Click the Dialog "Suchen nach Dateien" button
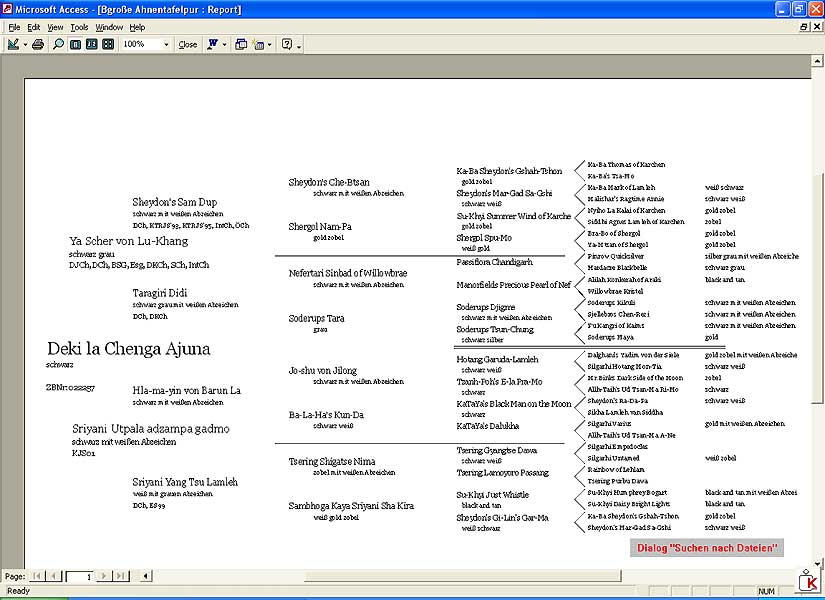The width and height of the screenshot is (825, 600). tap(707, 548)
